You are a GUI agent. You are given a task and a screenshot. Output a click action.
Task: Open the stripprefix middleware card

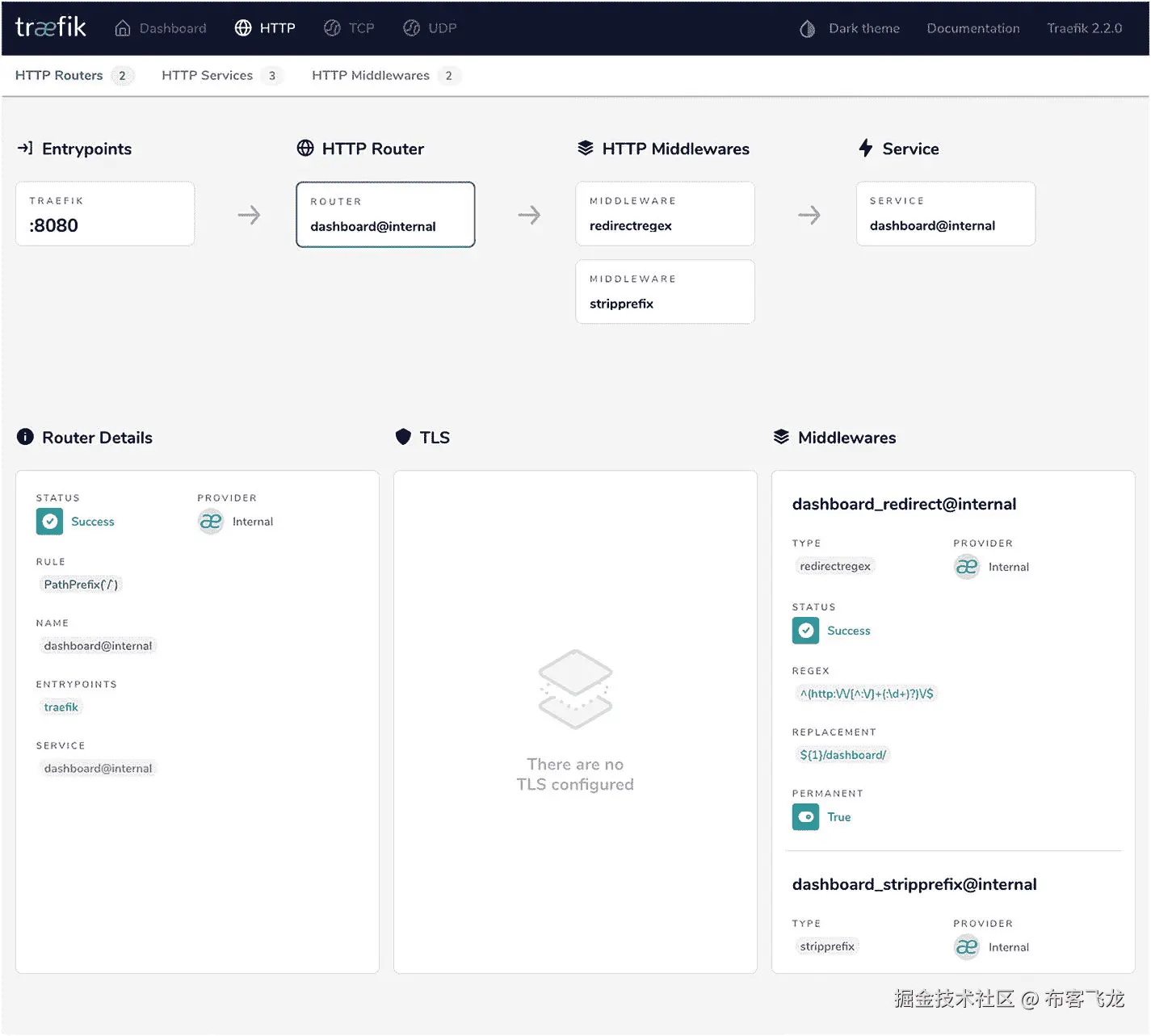coord(665,292)
